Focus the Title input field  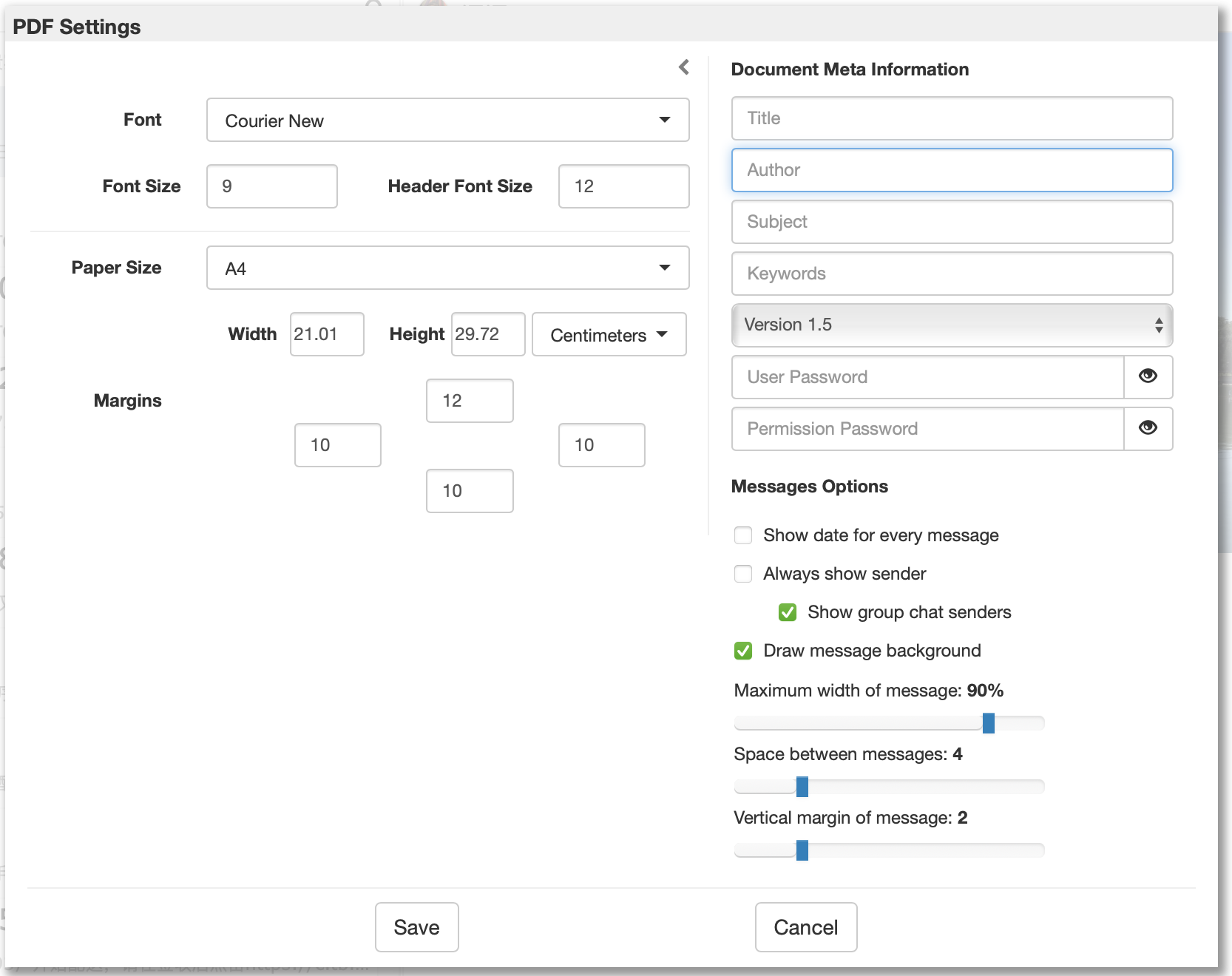pyautogui.click(x=952, y=118)
